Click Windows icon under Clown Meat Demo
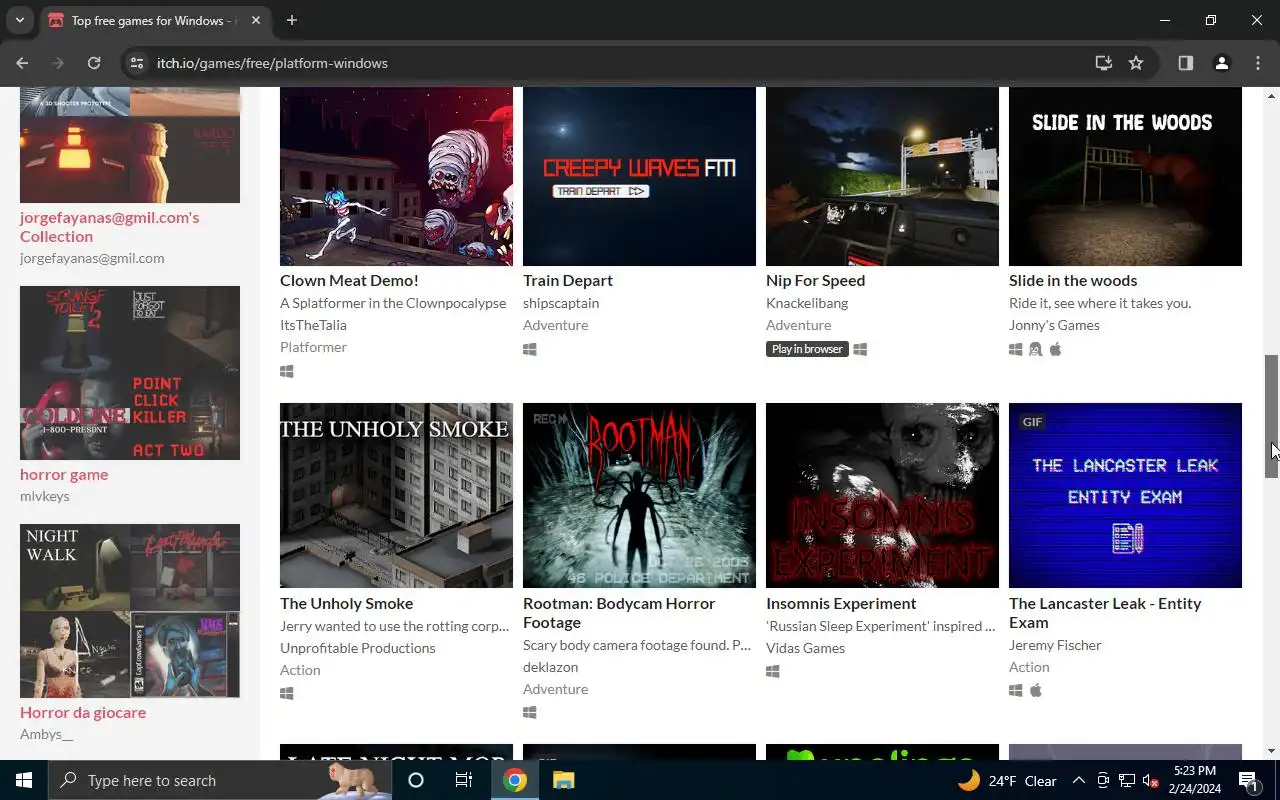The width and height of the screenshot is (1280, 800). (287, 371)
